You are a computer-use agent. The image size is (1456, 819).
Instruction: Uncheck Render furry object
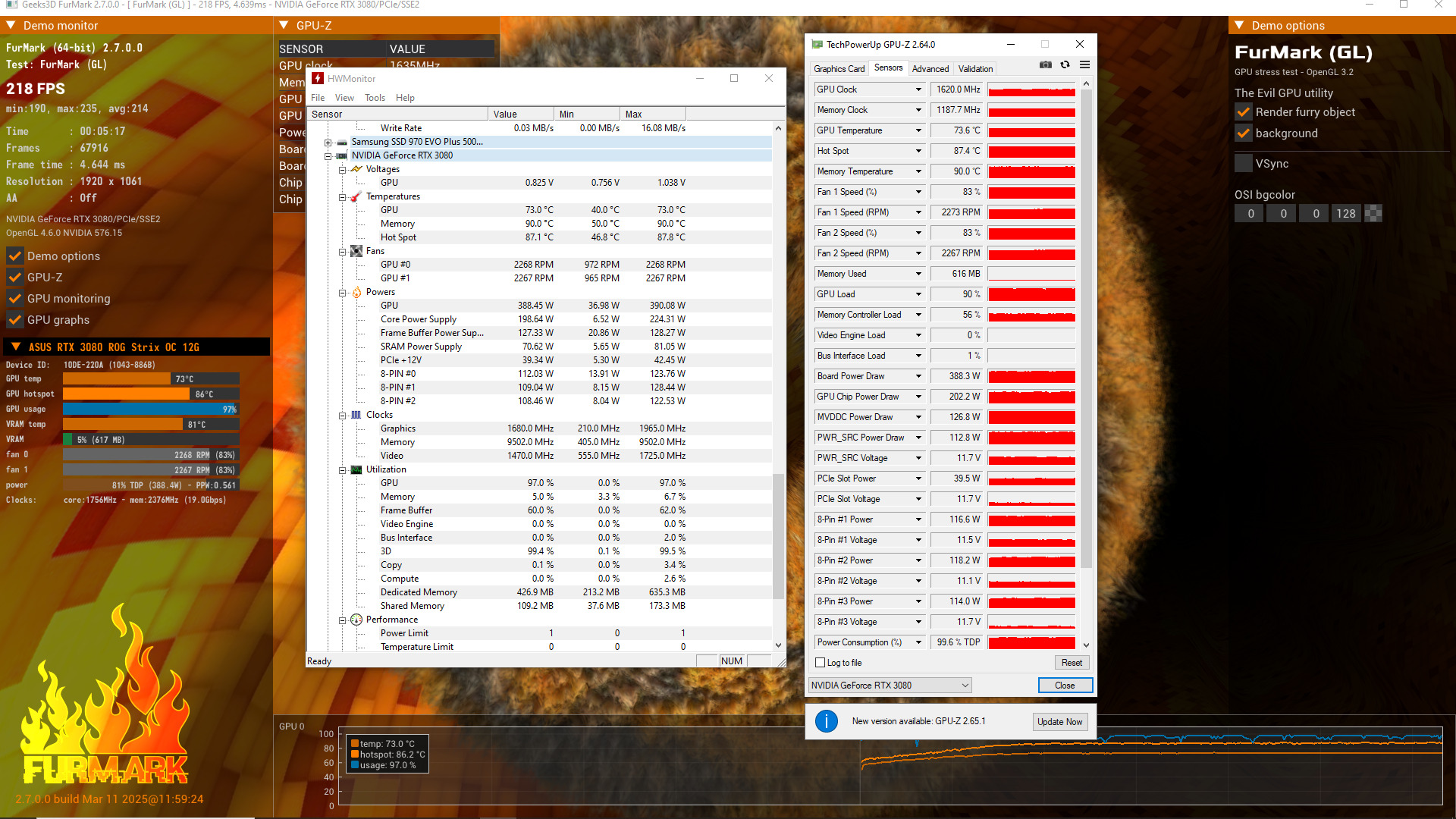(x=1244, y=112)
